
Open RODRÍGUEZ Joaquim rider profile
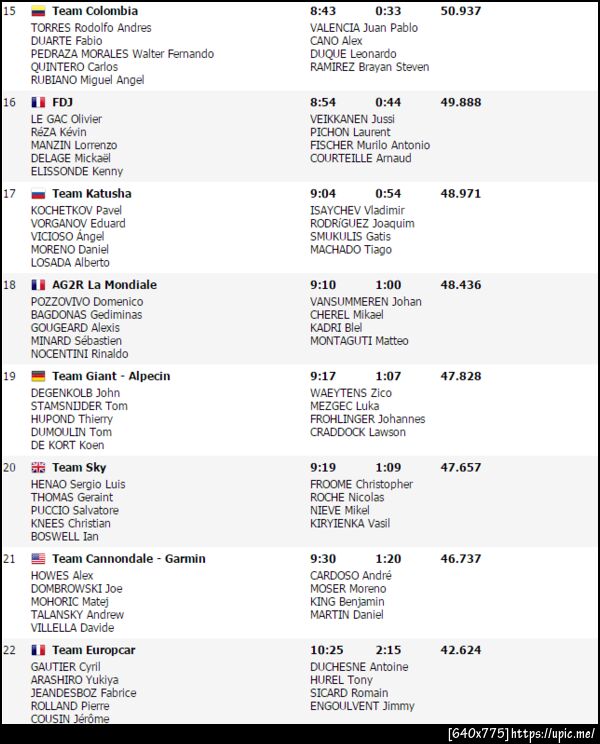(362, 224)
